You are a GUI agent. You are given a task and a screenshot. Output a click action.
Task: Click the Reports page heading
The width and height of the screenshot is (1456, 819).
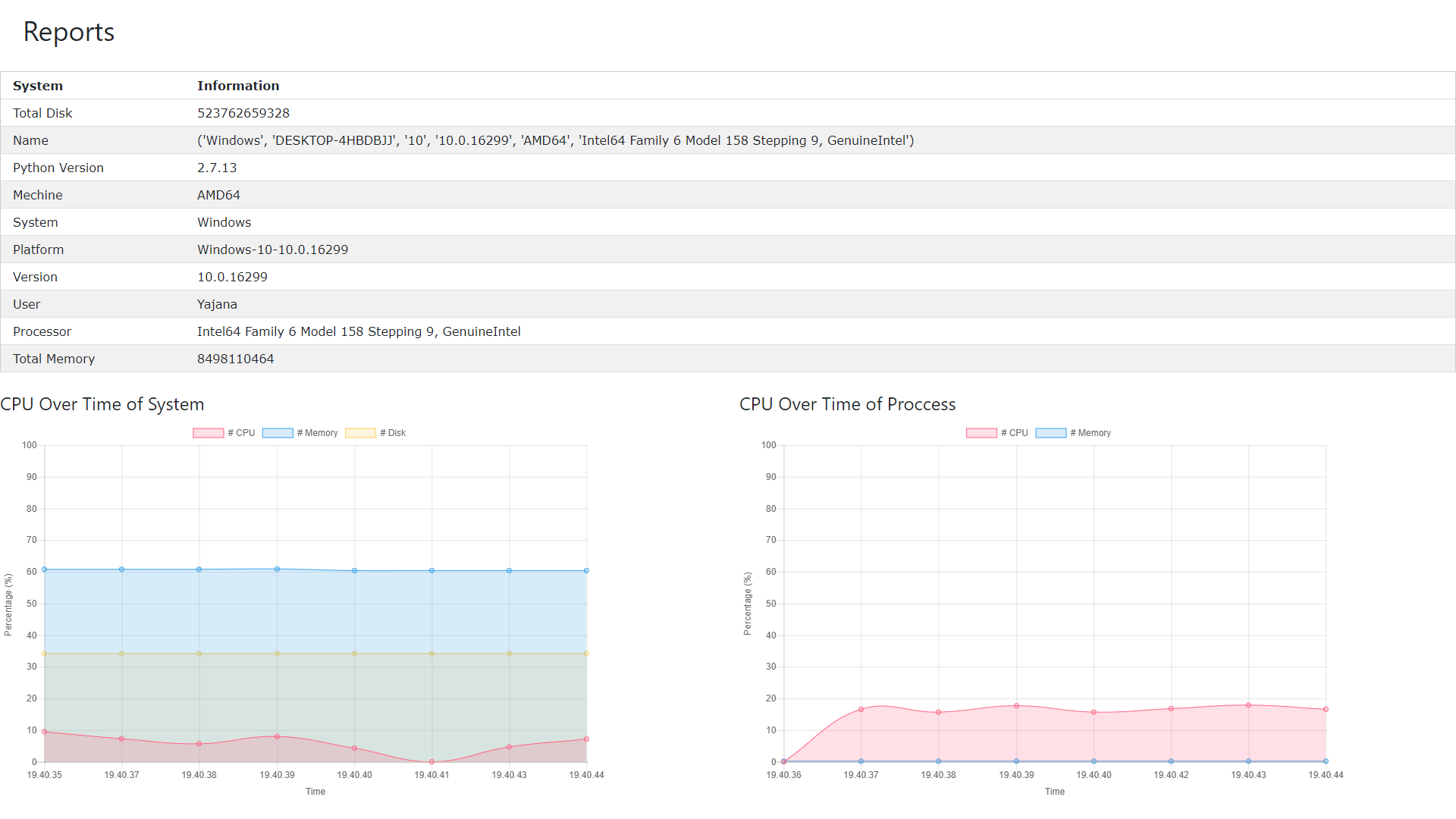point(69,32)
